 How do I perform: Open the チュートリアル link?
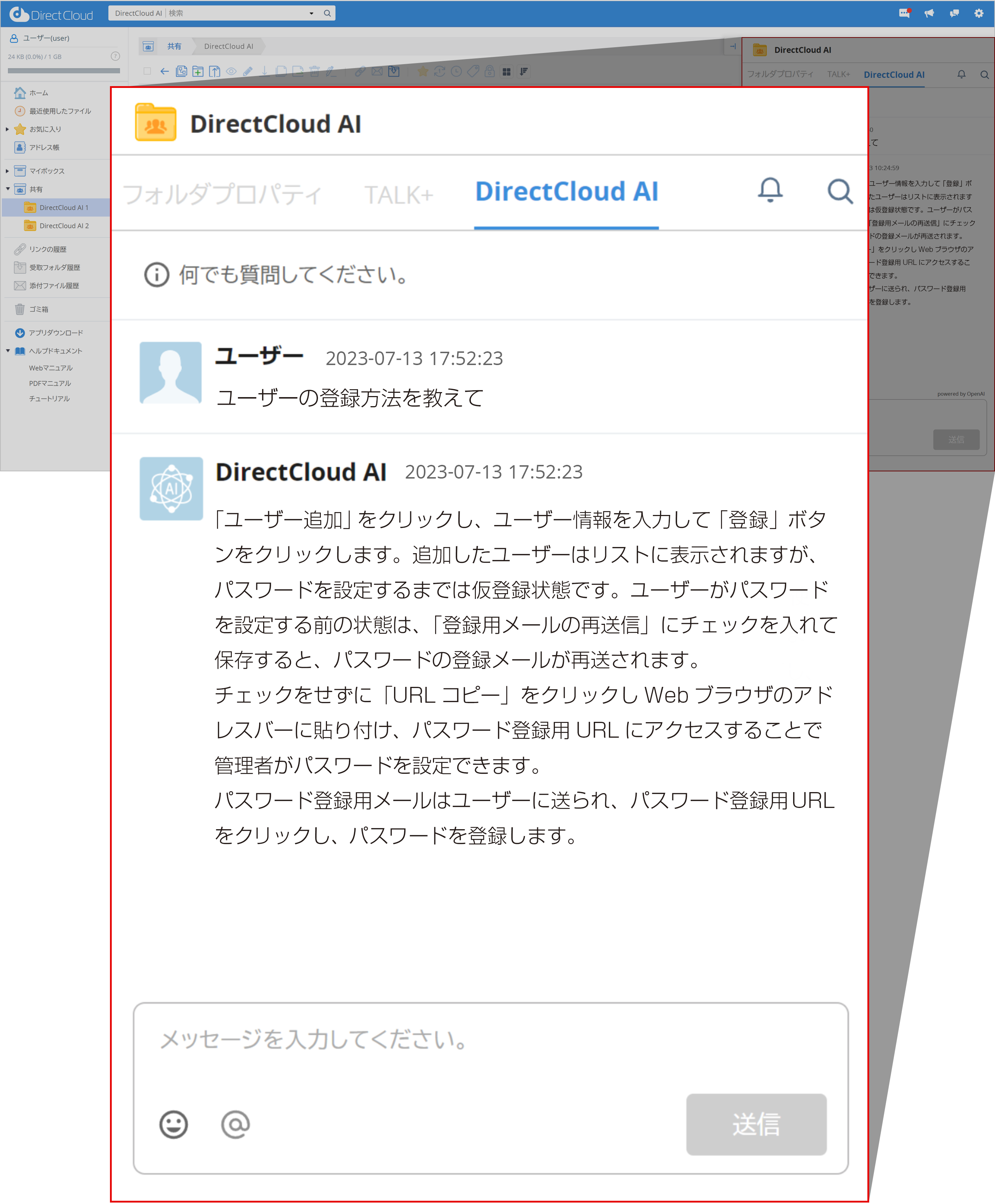point(49,399)
